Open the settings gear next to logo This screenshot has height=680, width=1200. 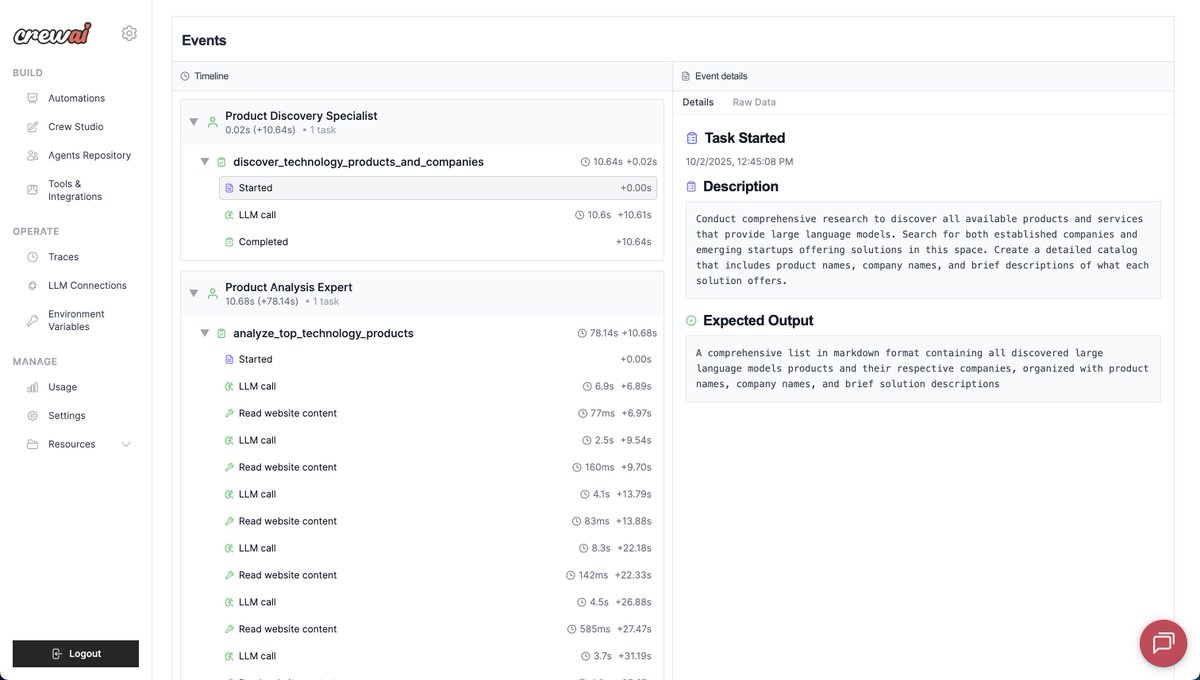(129, 33)
